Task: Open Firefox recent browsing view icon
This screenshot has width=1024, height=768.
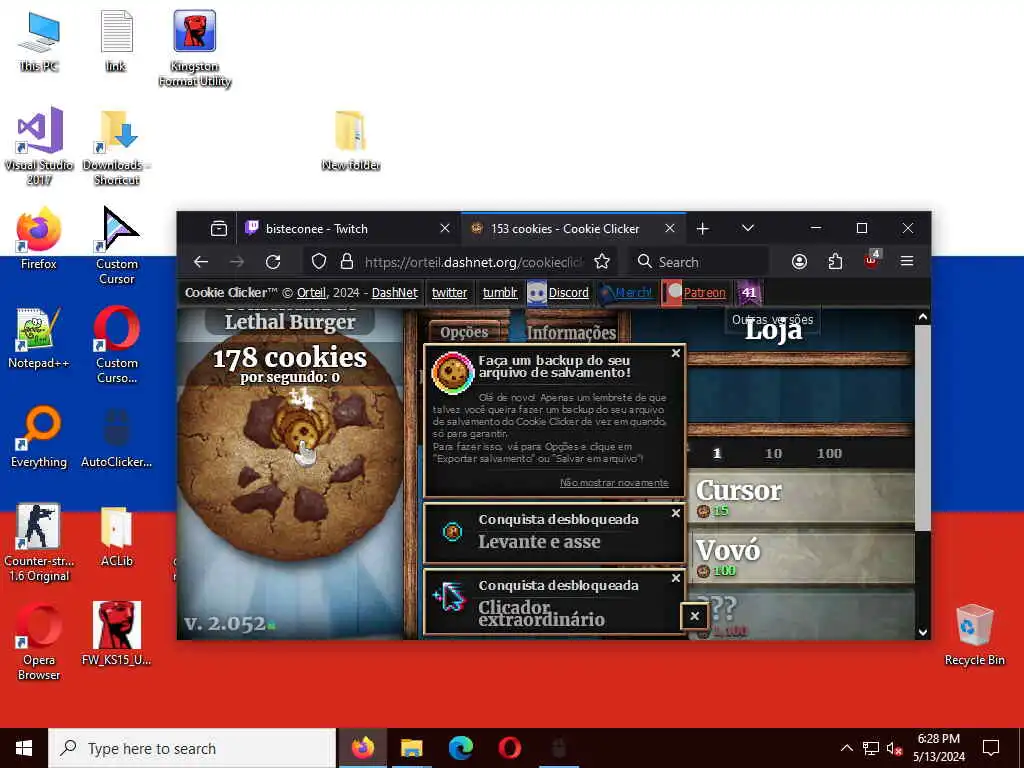Action: pyautogui.click(x=219, y=229)
